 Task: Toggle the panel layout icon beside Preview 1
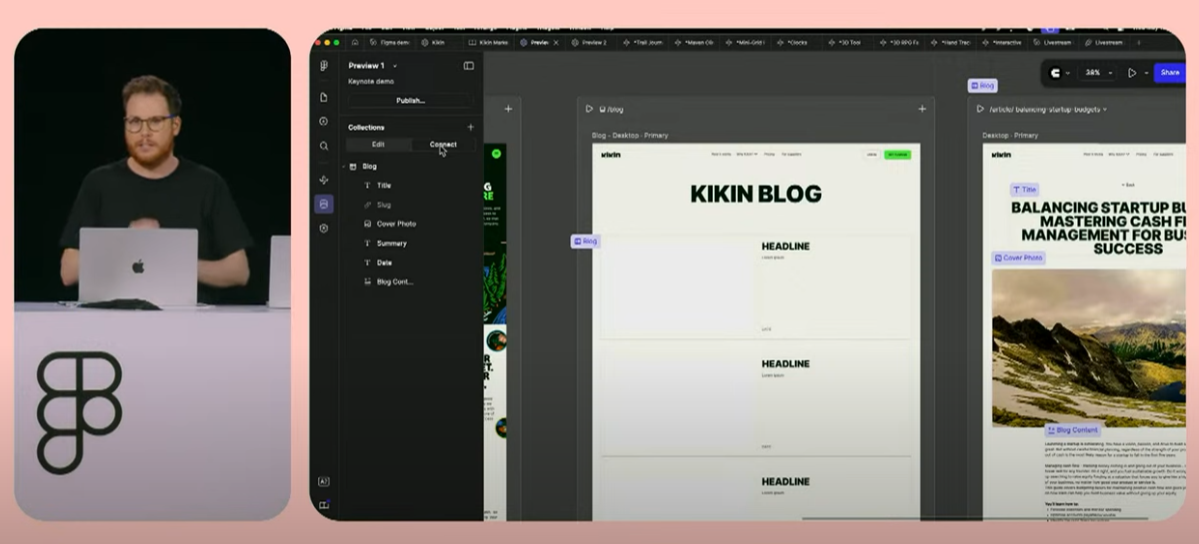469,66
